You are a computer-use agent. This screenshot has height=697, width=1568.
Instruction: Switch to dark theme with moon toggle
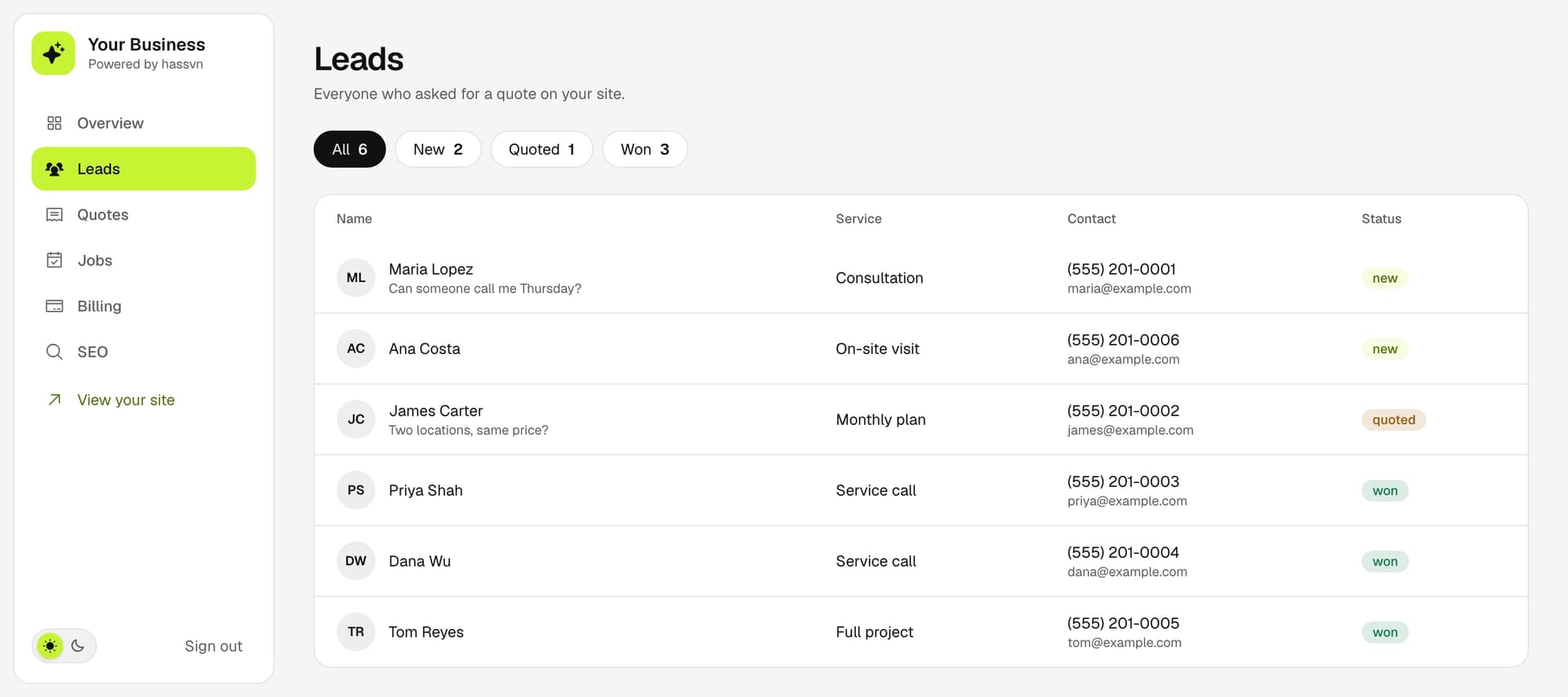click(78, 646)
